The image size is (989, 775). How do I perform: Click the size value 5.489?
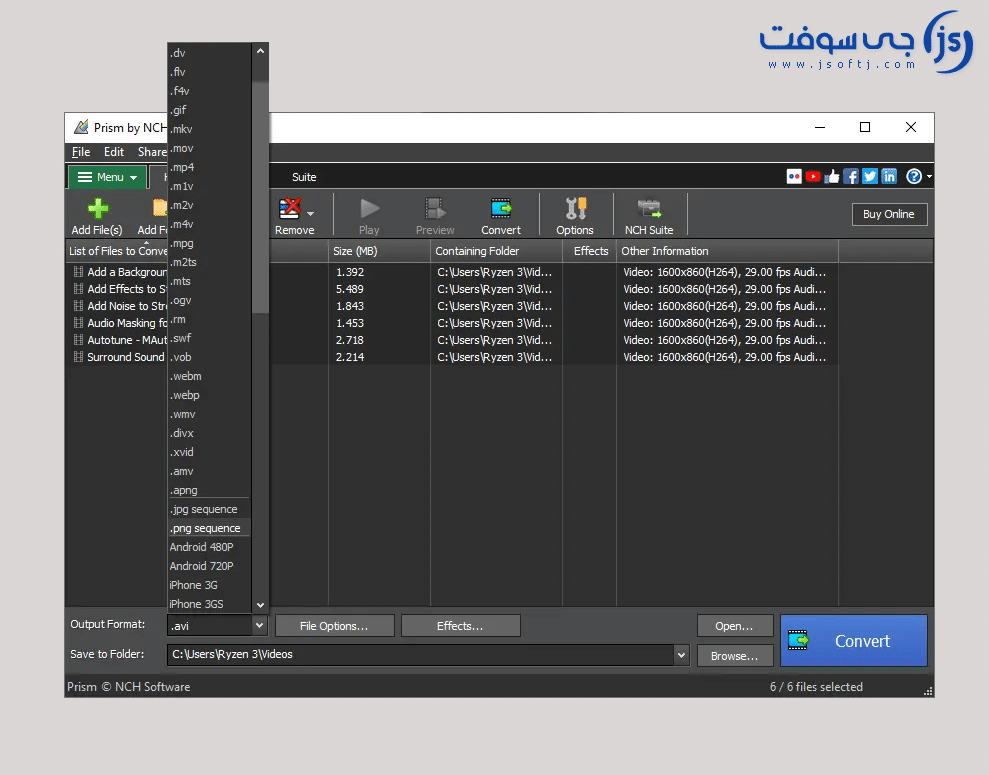(350, 289)
